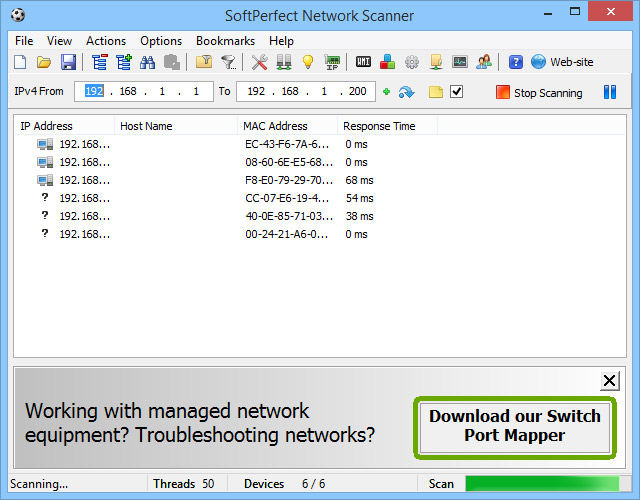Viewport: 640px width, 500px height.
Task: Visit the Web-site globe link
Action: 562,62
